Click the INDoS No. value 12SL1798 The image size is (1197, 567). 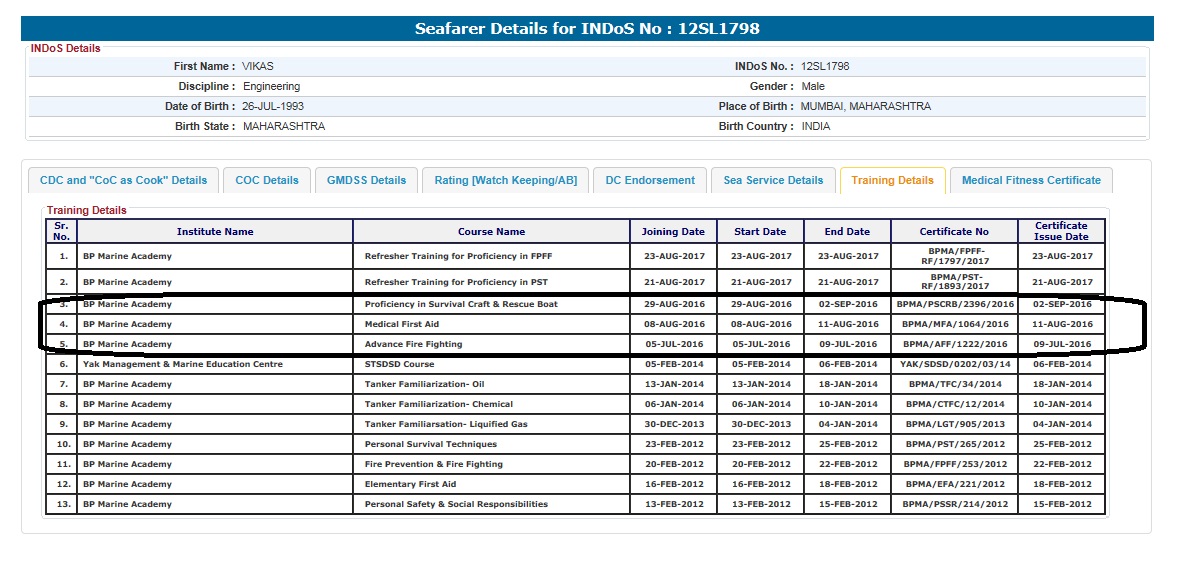825,66
